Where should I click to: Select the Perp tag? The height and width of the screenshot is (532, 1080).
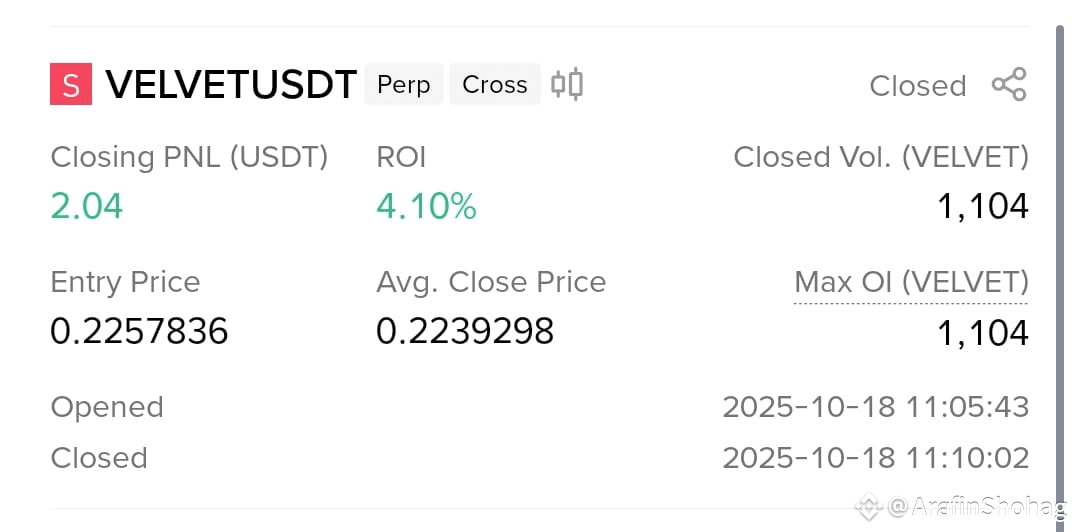[x=404, y=84]
